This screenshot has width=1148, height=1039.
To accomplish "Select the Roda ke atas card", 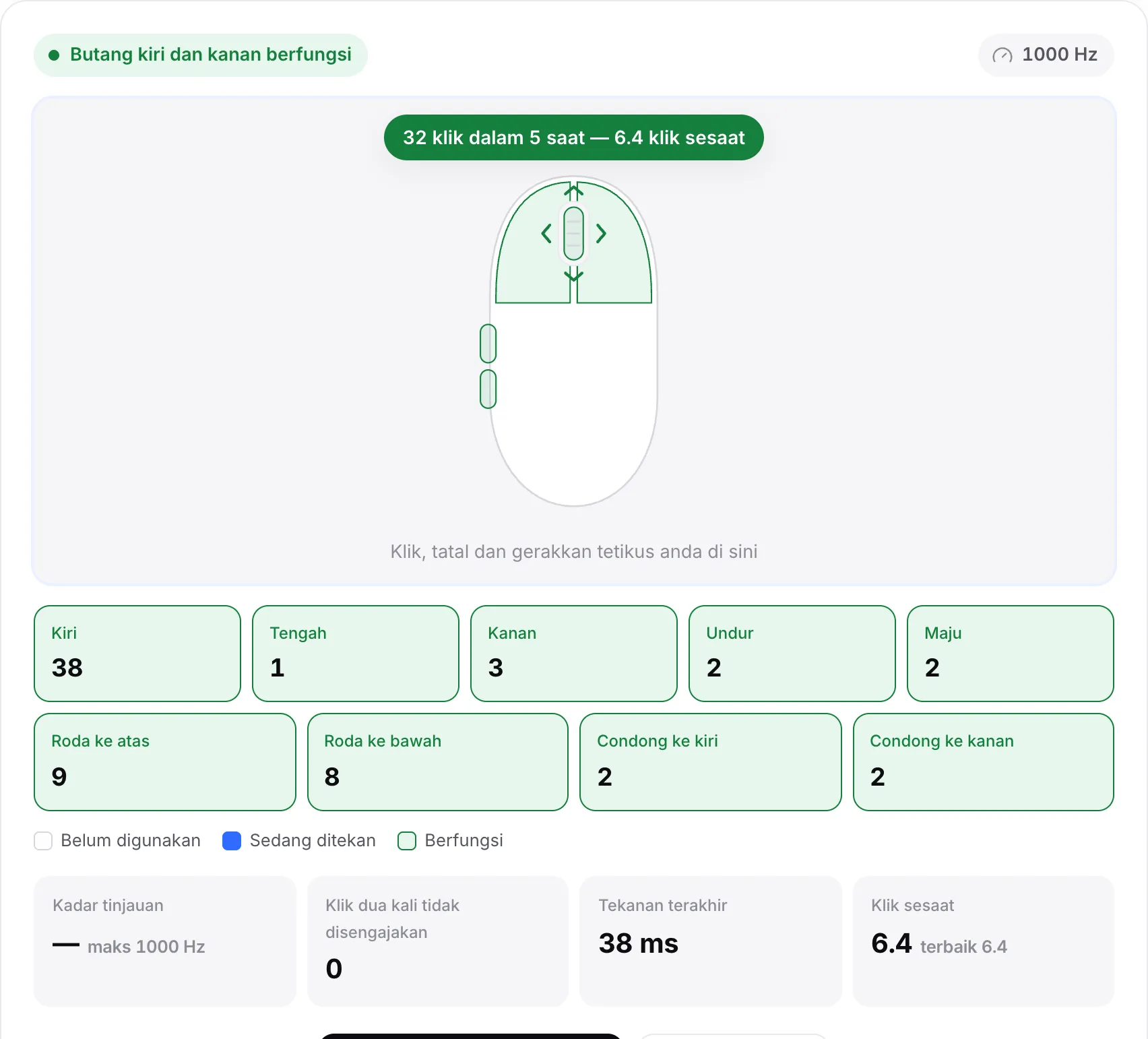I will pos(165,762).
